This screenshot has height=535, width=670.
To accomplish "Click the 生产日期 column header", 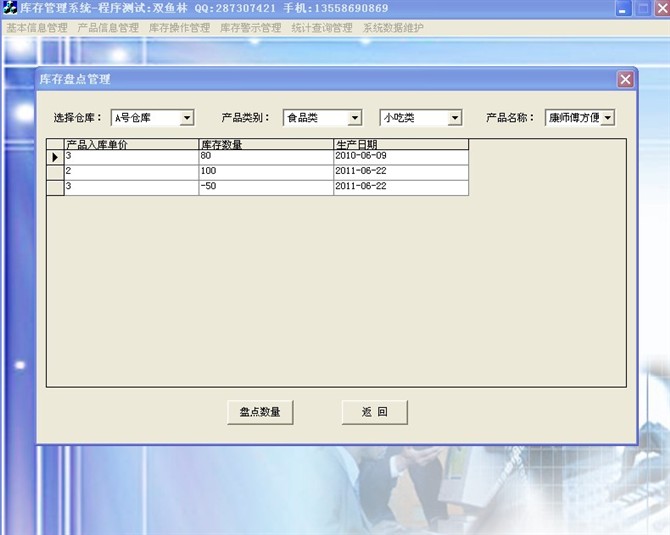I will [x=401, y=144].
